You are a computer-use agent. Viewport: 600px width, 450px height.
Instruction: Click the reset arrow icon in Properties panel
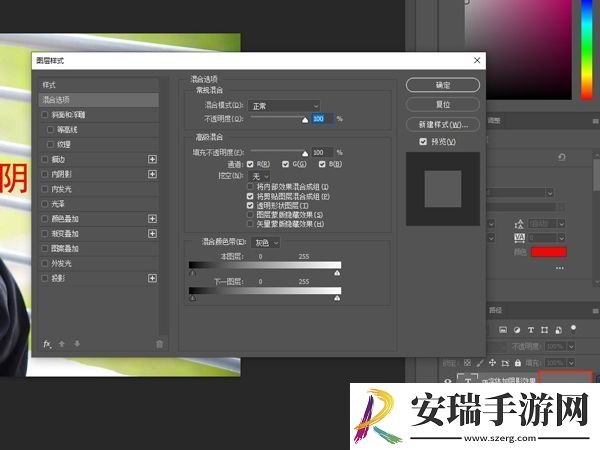point(562,157)
